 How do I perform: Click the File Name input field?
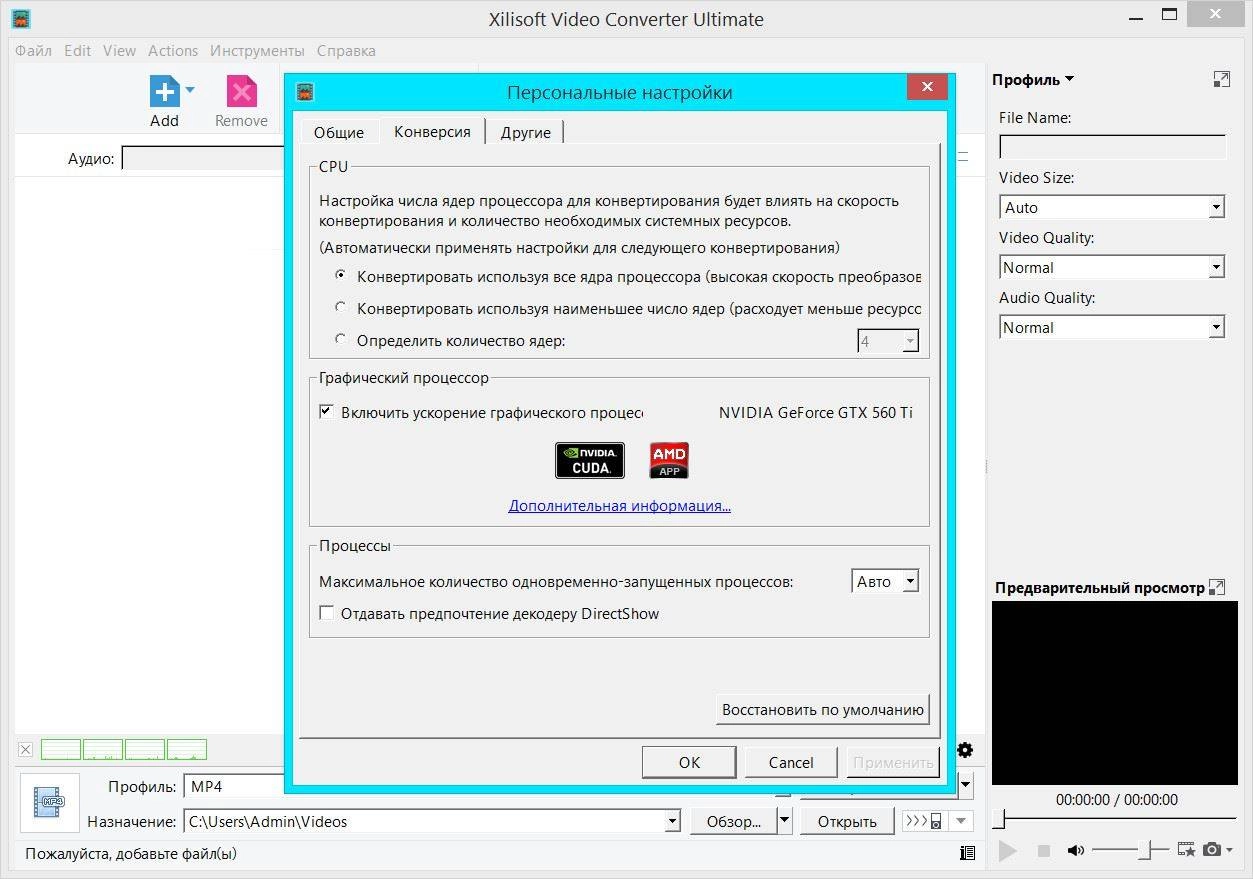click(x=1112, y=147)
